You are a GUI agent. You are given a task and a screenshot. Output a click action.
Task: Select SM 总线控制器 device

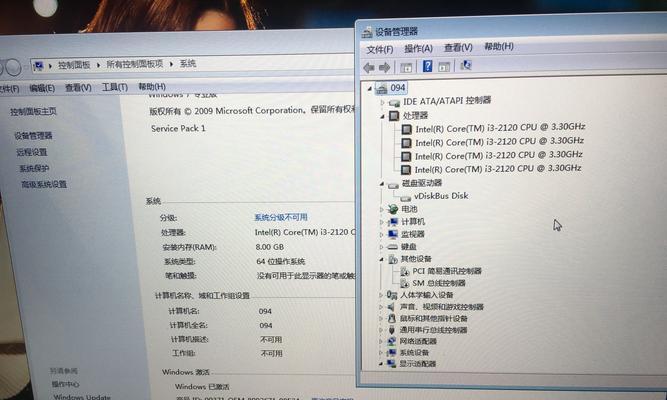pos(438,283)
